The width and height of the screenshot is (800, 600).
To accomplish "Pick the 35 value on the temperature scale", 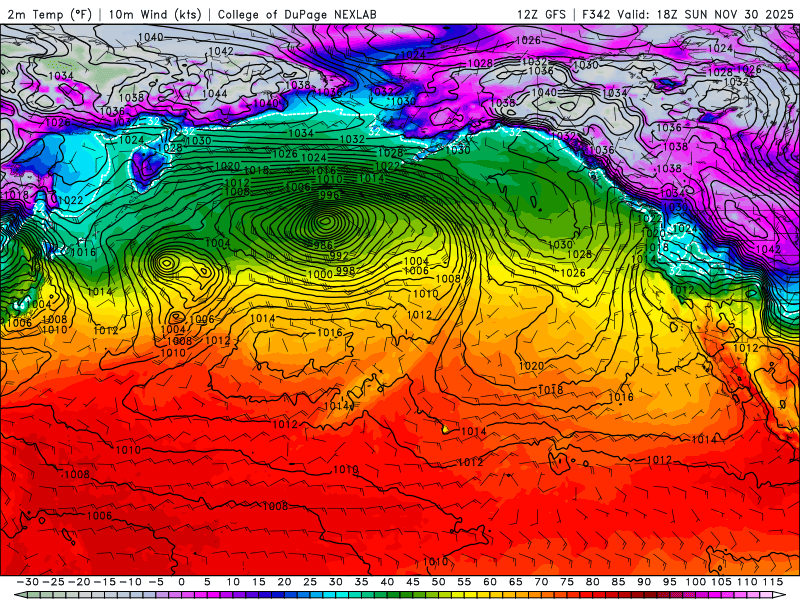I will 361,582.
